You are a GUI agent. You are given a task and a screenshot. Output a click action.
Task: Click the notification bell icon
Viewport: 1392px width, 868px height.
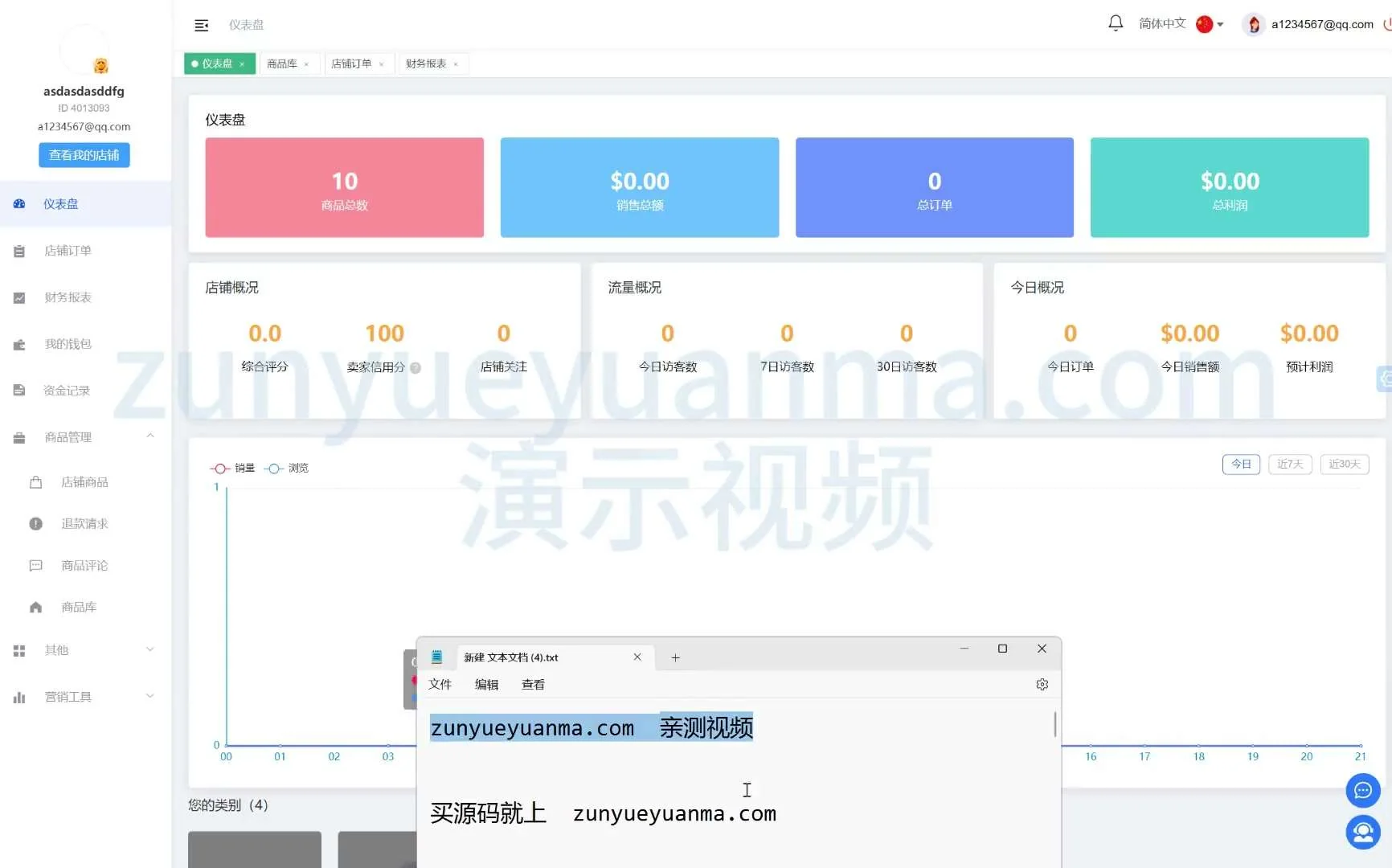[x=1116, y=23]
